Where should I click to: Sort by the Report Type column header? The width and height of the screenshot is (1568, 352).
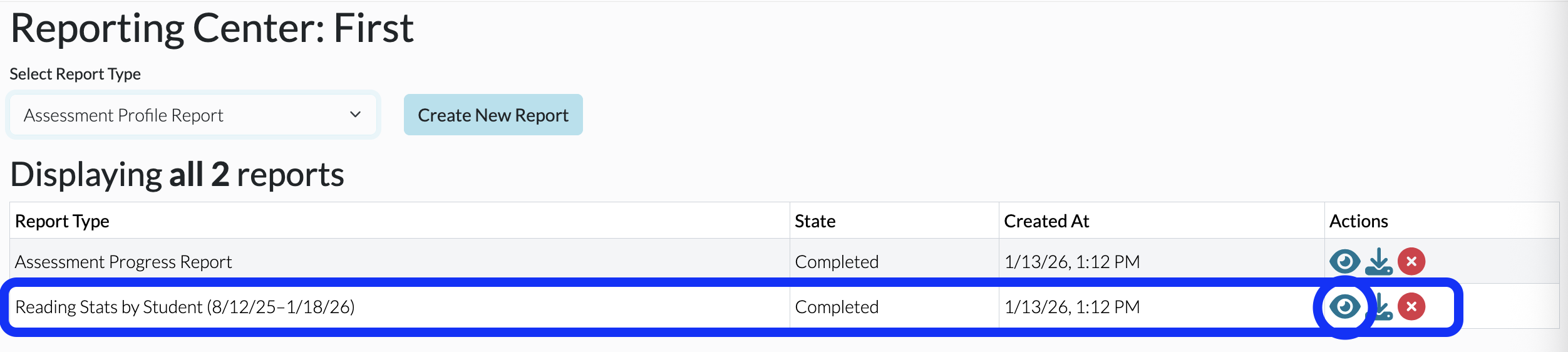(x=62, y=221)
